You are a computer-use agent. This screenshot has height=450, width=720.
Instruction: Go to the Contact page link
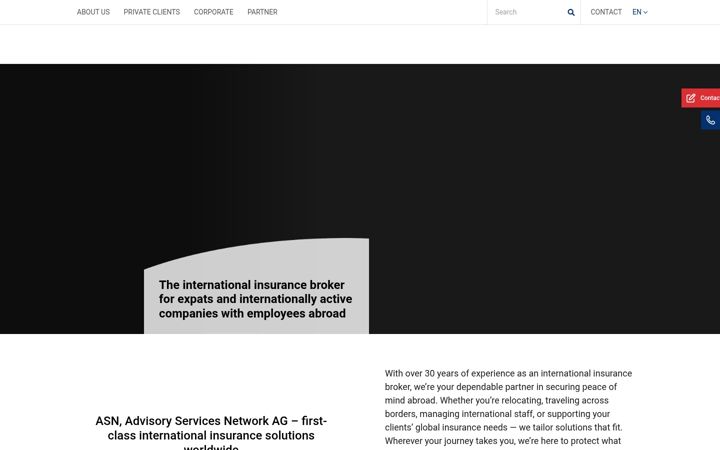pos(606,12)
